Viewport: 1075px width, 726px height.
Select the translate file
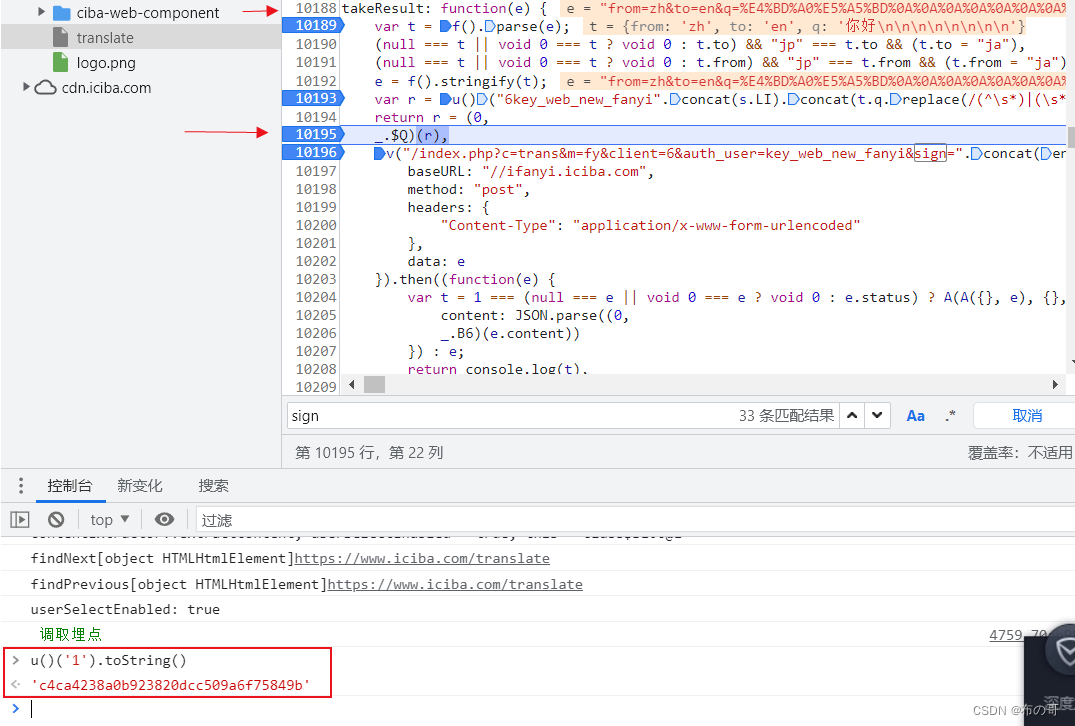click(x=105, y=38)
